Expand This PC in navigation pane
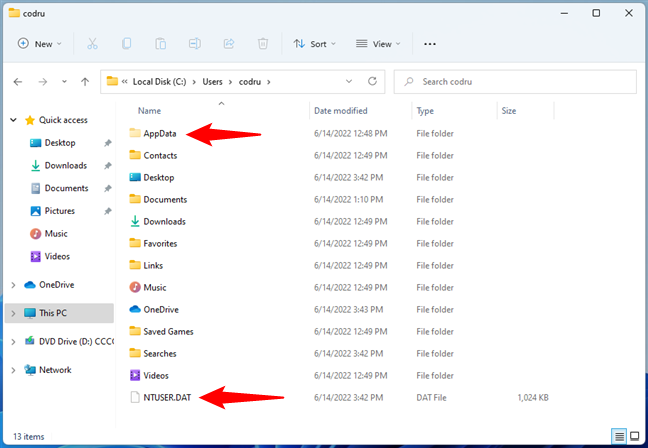648x448 pixels. pos(13,313)
